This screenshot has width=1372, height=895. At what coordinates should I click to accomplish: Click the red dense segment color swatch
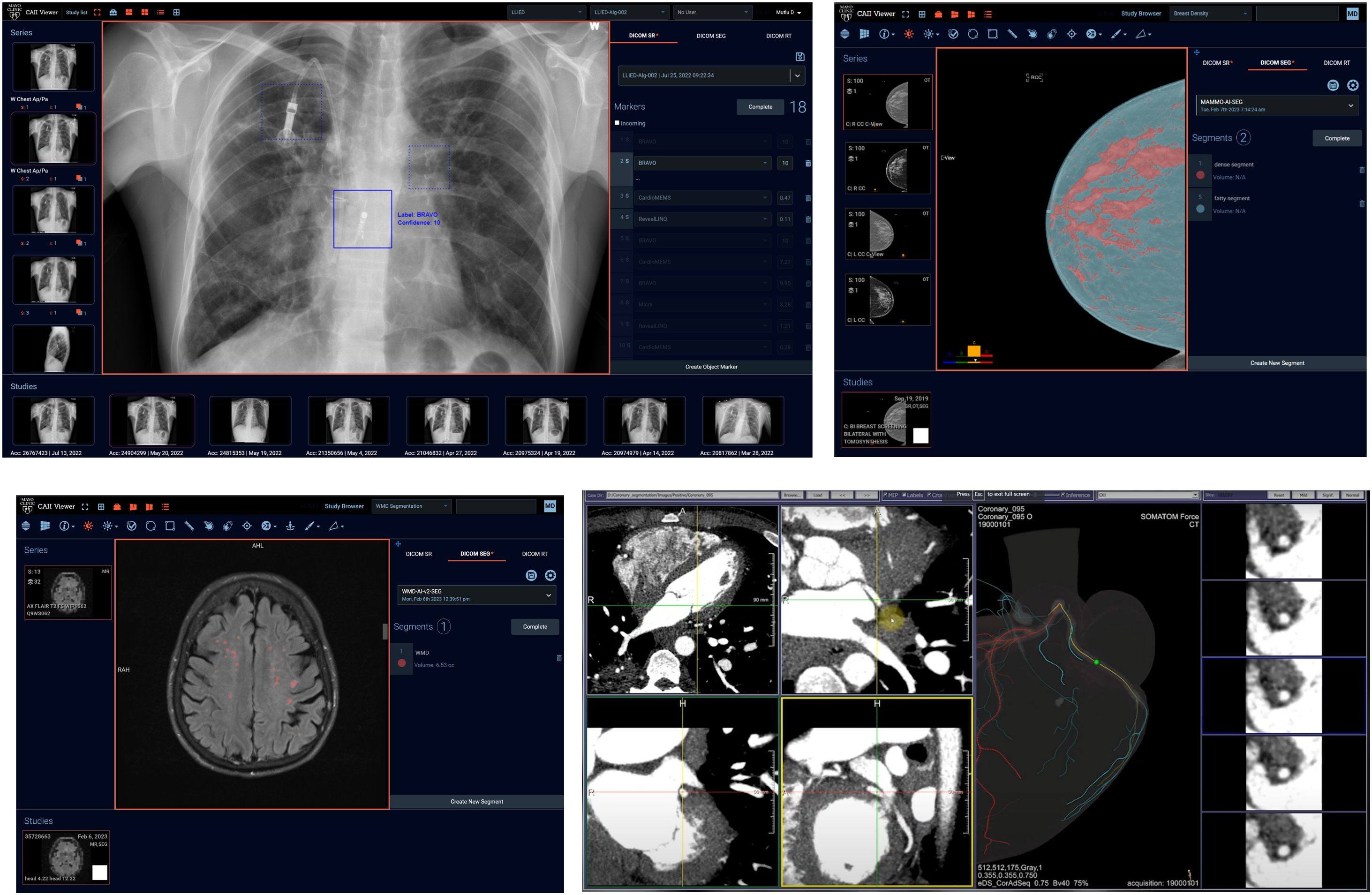pyautogui.click(x=1200, y=175)
